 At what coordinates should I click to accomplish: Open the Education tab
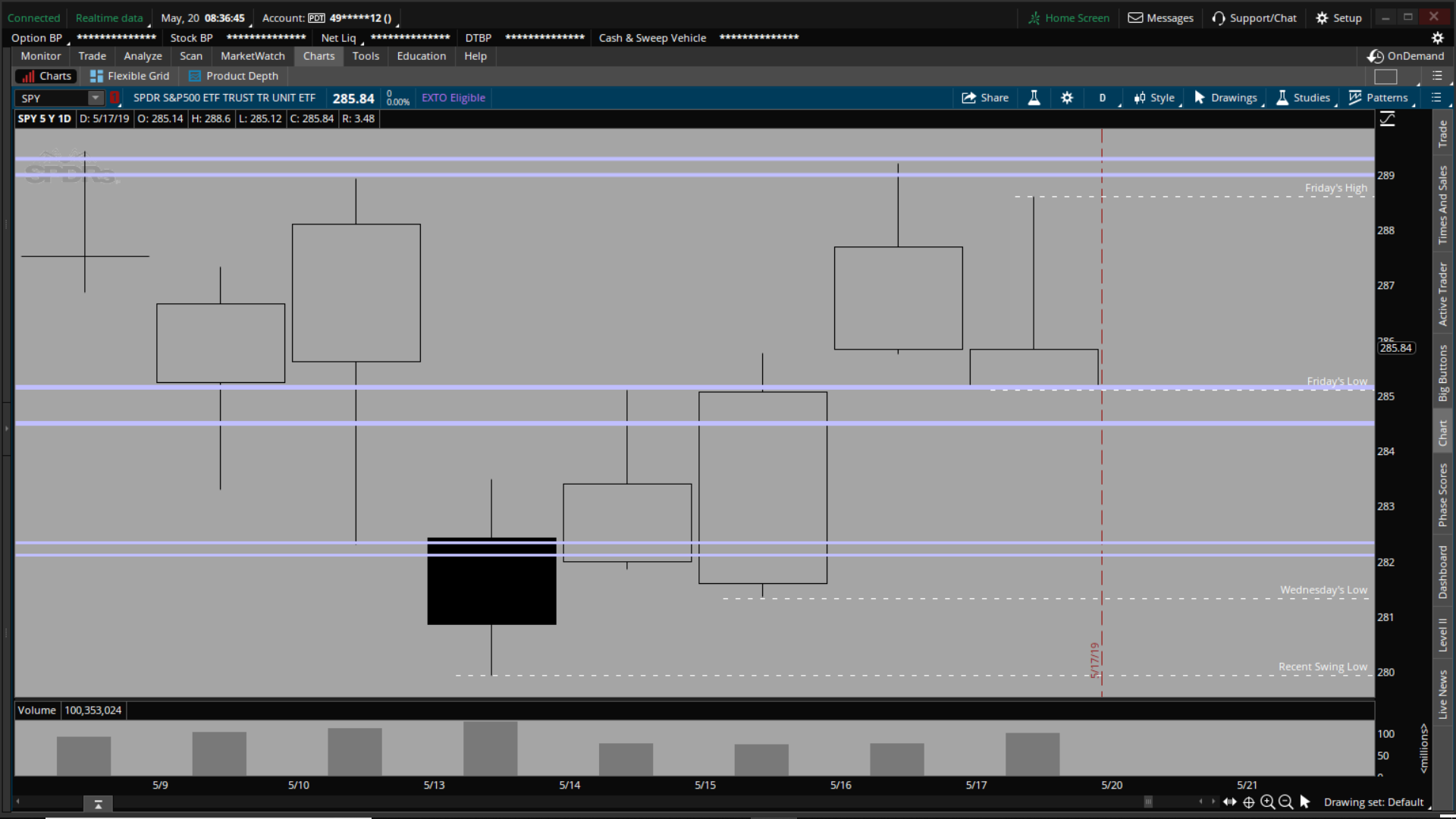pyautogui.click(x=422, y=56)
